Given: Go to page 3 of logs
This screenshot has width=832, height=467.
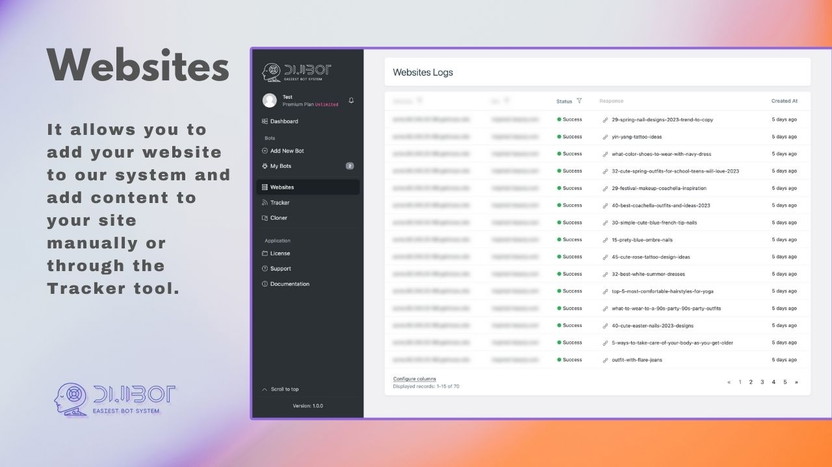Looking at the screenshot, I should tap(762, 382).
